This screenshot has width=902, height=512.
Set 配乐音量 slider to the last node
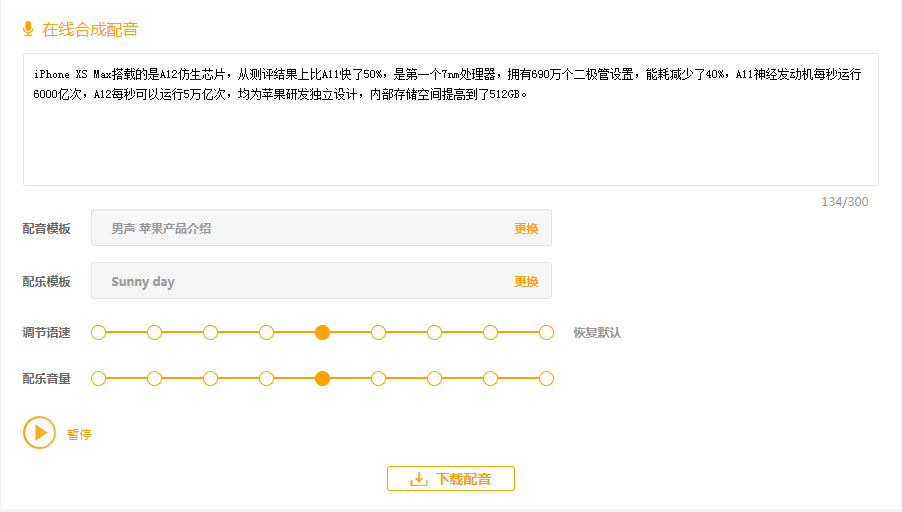pyautogui.click(x=546, y=378)
